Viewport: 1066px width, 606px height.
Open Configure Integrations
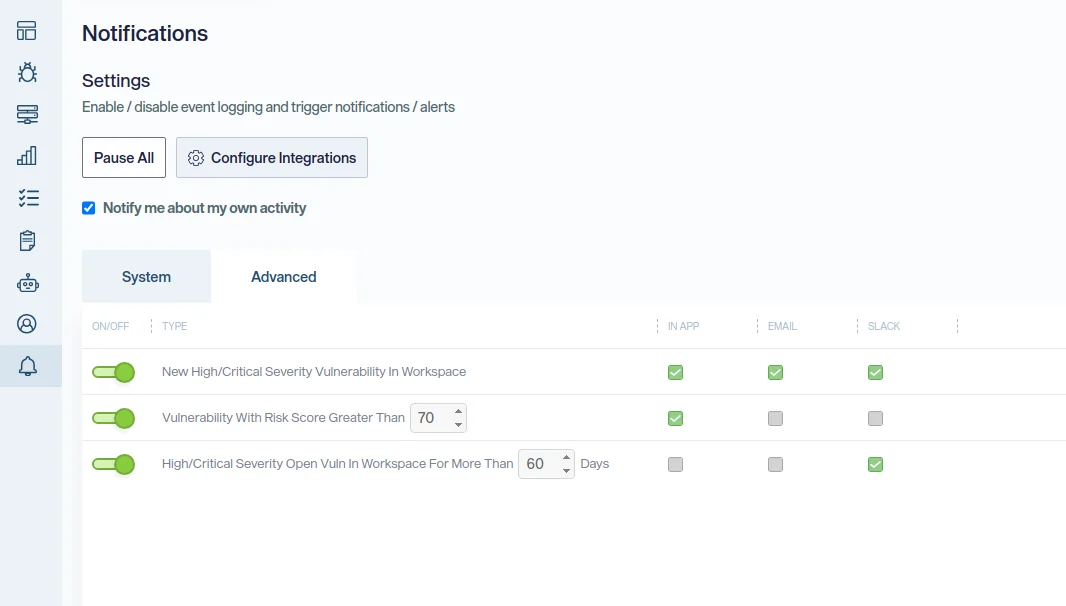(272, 158)
